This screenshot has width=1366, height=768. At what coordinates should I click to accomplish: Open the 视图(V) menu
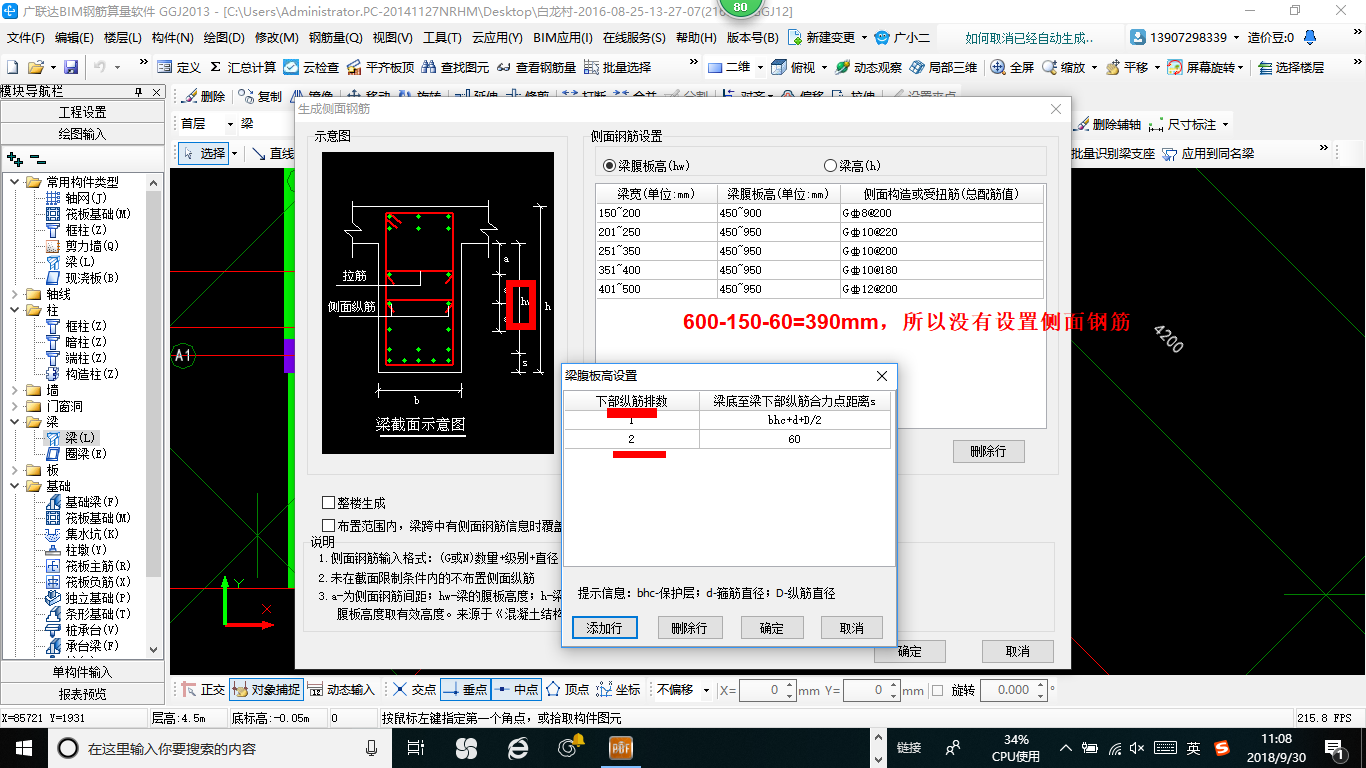pos(392,38)
